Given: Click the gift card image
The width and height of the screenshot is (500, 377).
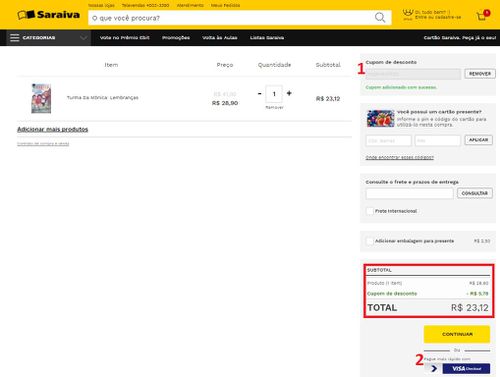Looking at the screenshot, I should click(x=380, y=118).
